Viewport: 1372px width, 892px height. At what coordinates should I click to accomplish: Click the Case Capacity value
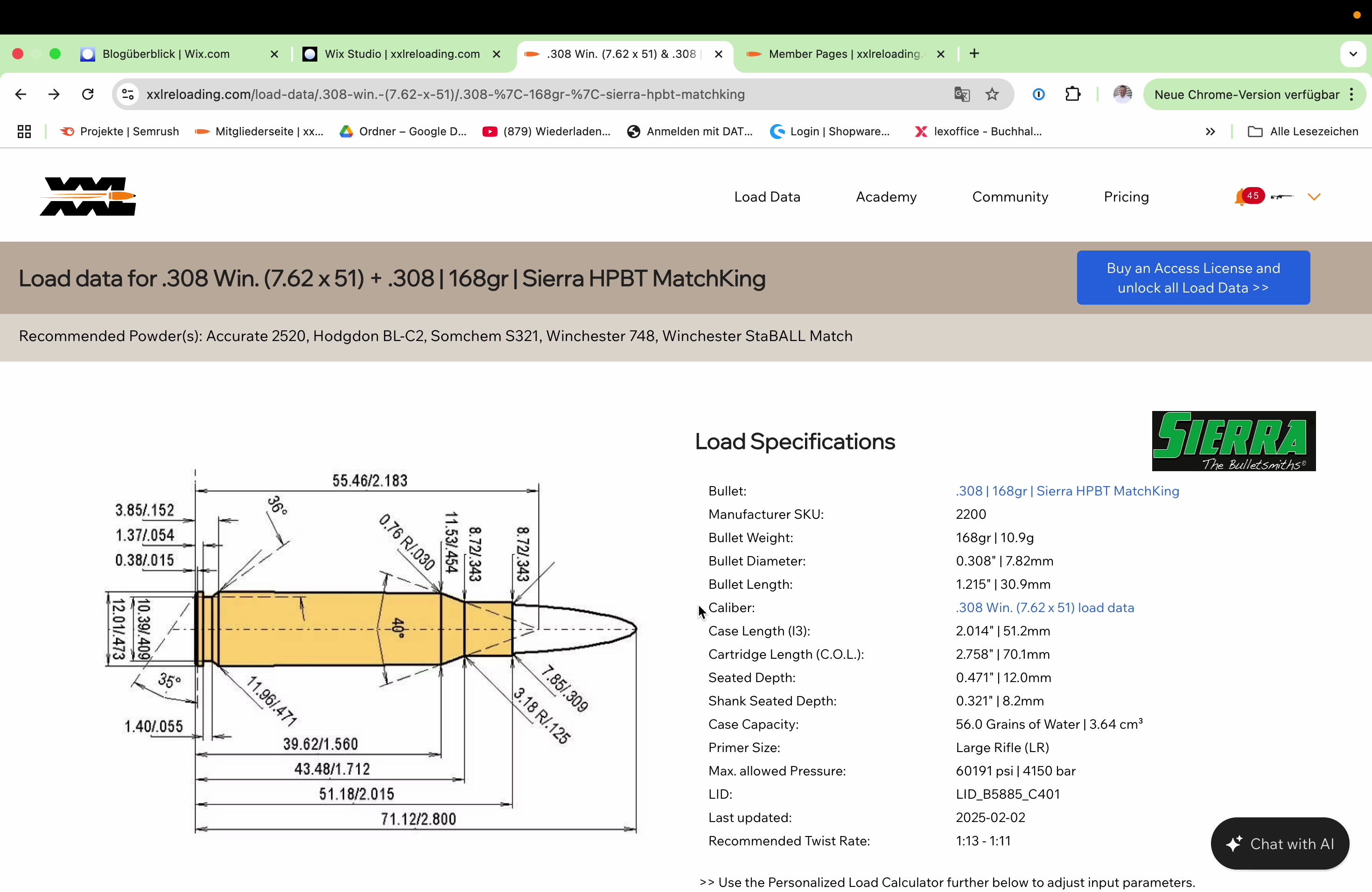tap(1049, 724)
